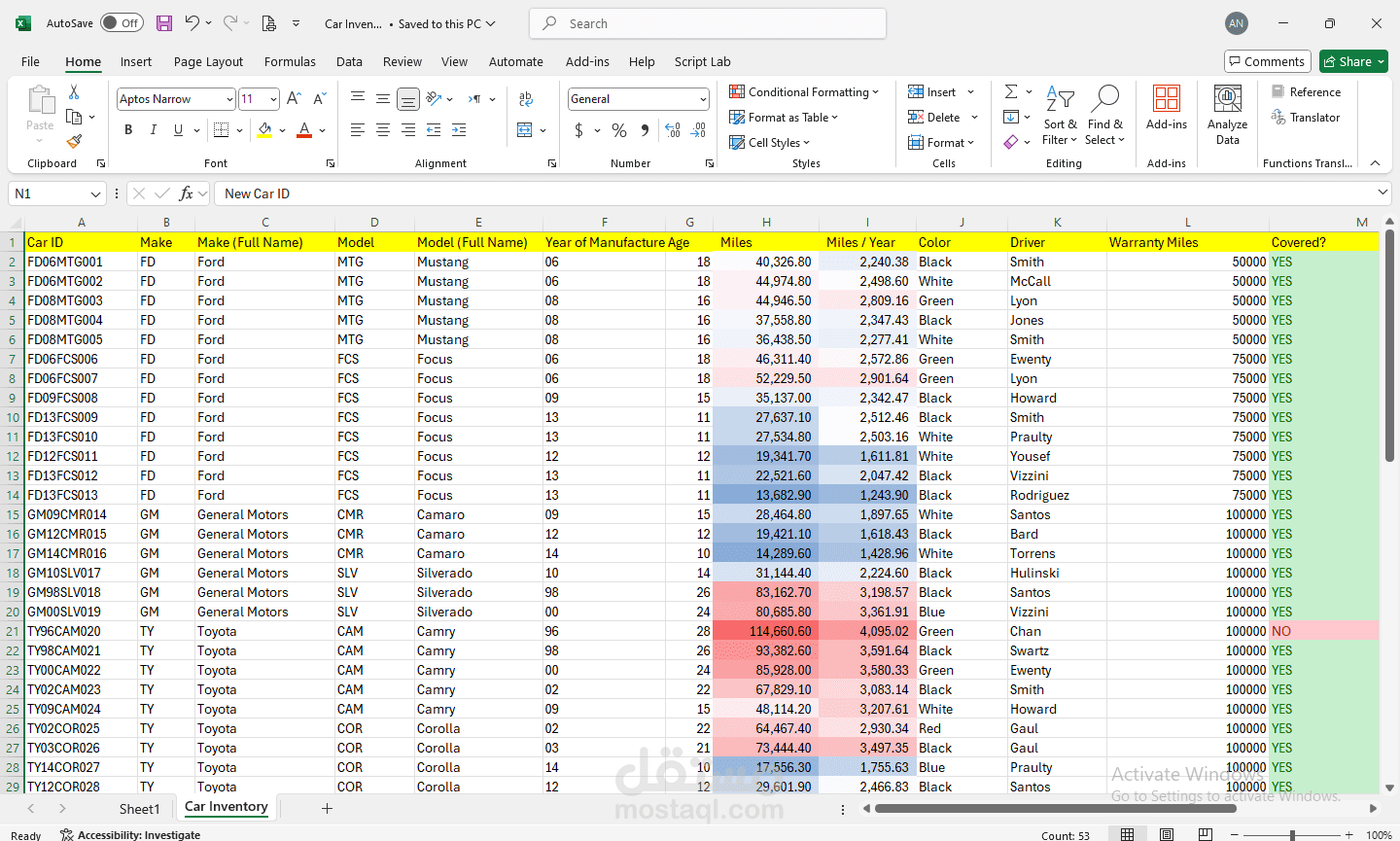Image resolution: width=1400 pixels, height=841 pixels.
Task: Toggle Wrap Text button
Action: click(x=526, y=98)
